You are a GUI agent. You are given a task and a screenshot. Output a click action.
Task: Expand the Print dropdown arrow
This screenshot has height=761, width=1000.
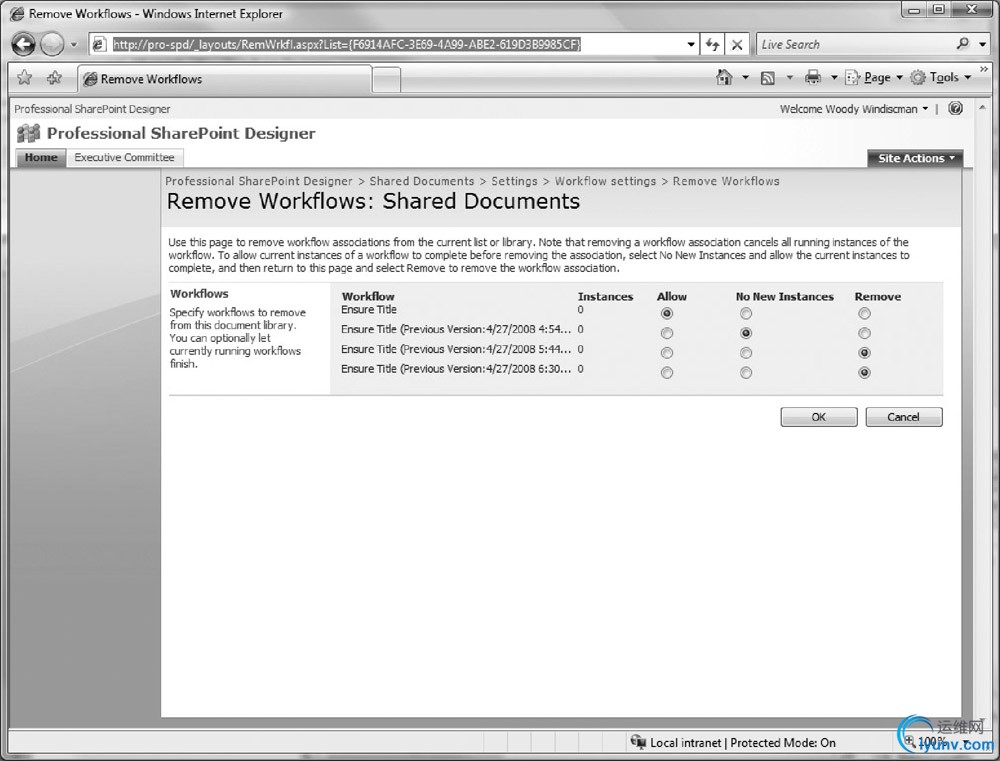[834, 78]
